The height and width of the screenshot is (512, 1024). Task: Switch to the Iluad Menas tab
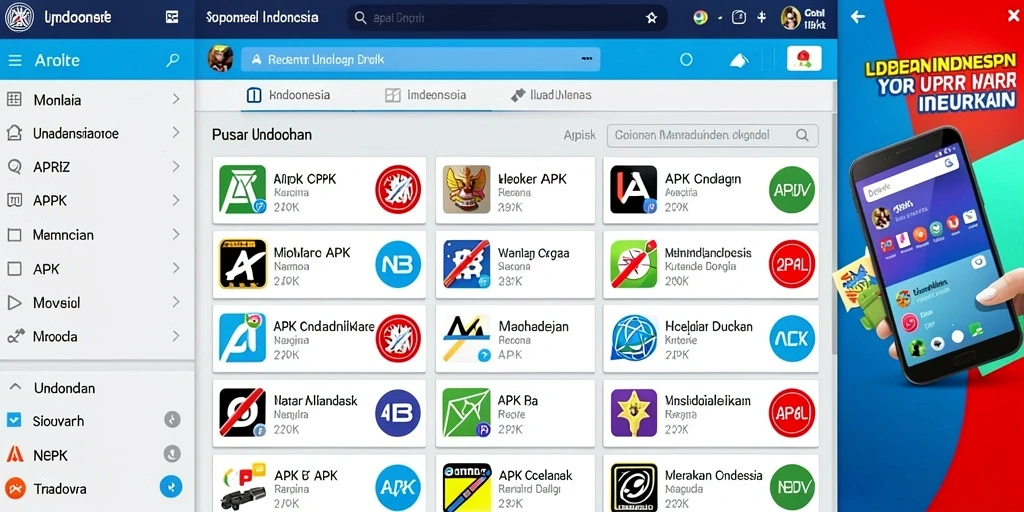click(x=551, y=95)
